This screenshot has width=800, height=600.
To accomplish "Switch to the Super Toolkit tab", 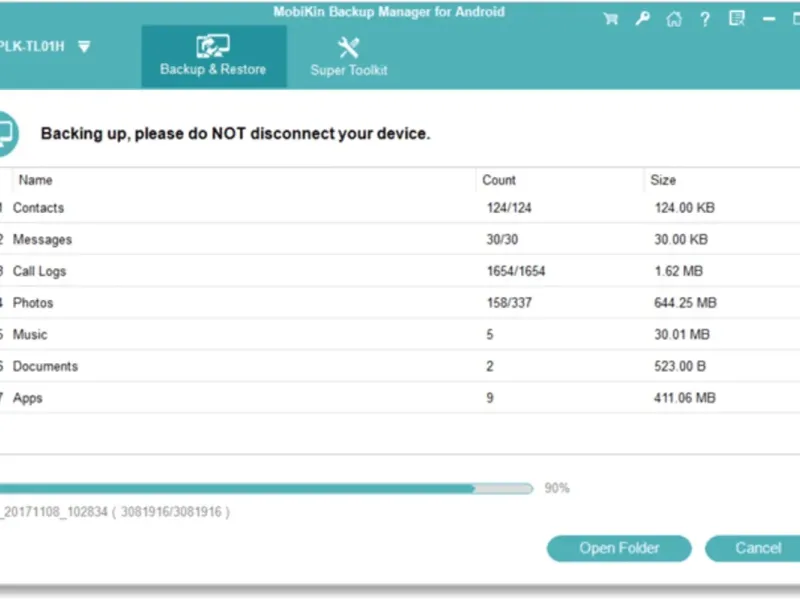I will point(349,56).
